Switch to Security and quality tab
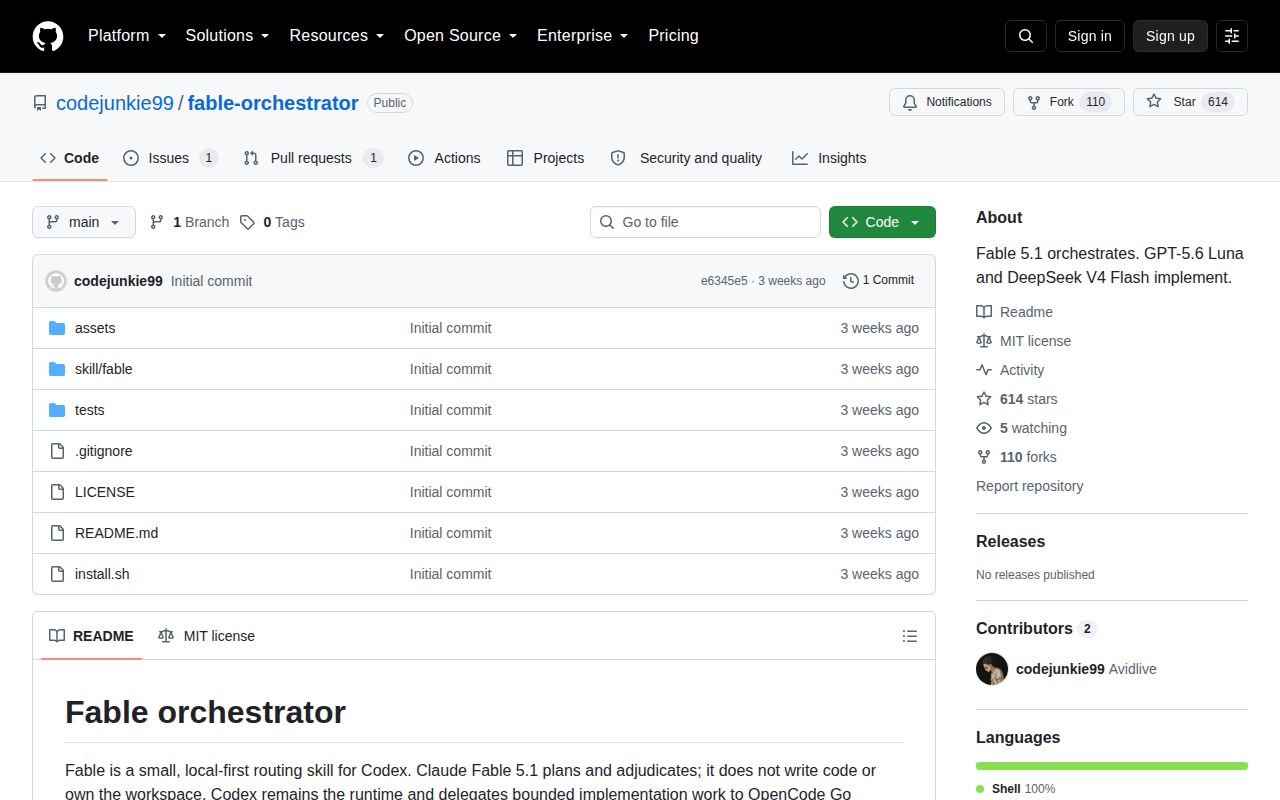The height and width of the screenshot is (800, 1280). [686, 158]
